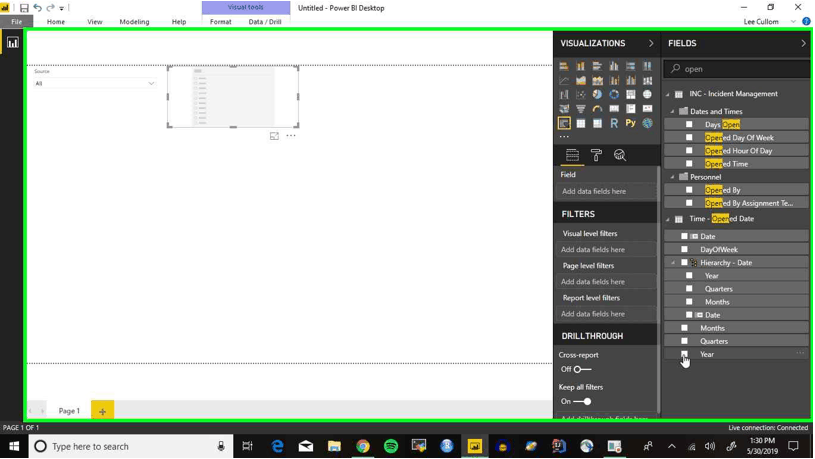This screenshot has width=815, height=459.
Task: Import more custom visuals ellipsis
Action: [564, 136]
